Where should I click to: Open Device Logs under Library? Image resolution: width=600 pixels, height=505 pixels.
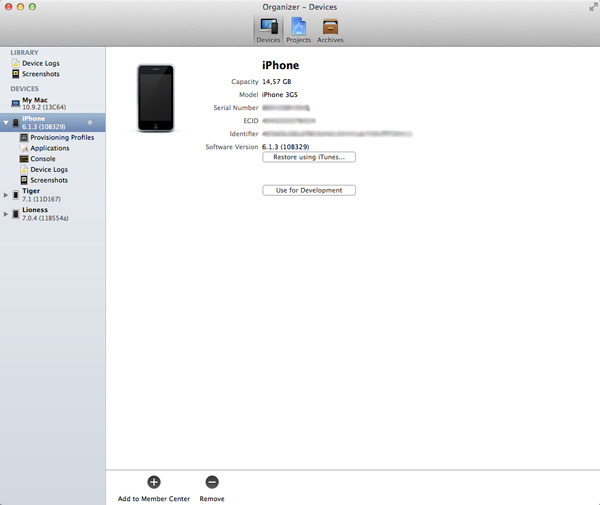41,63
